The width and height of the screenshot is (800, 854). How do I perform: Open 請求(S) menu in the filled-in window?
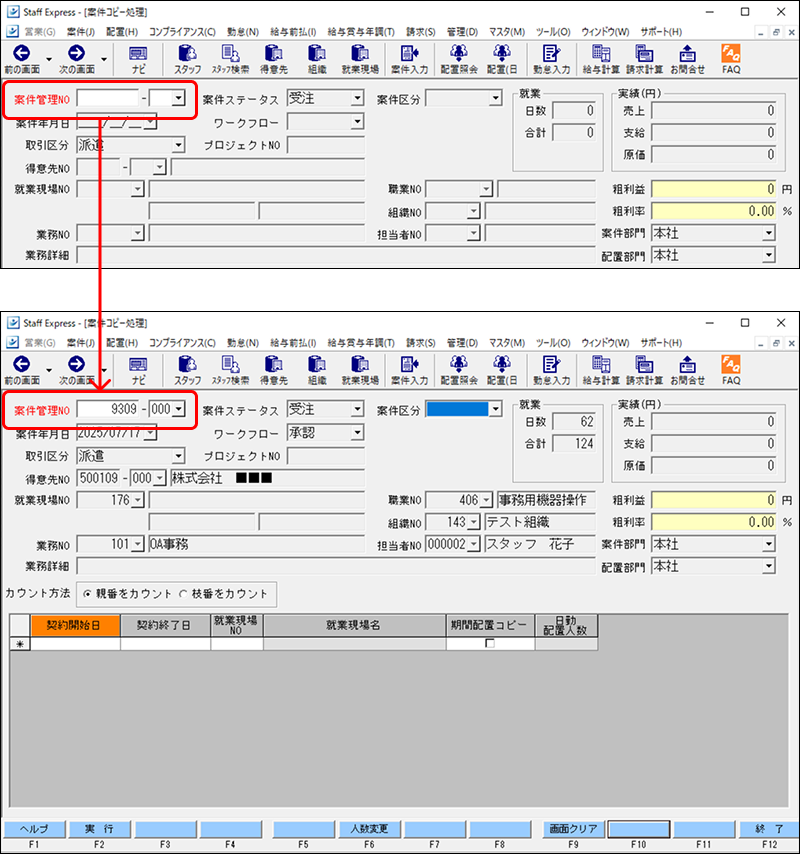[x=420, y=343]
